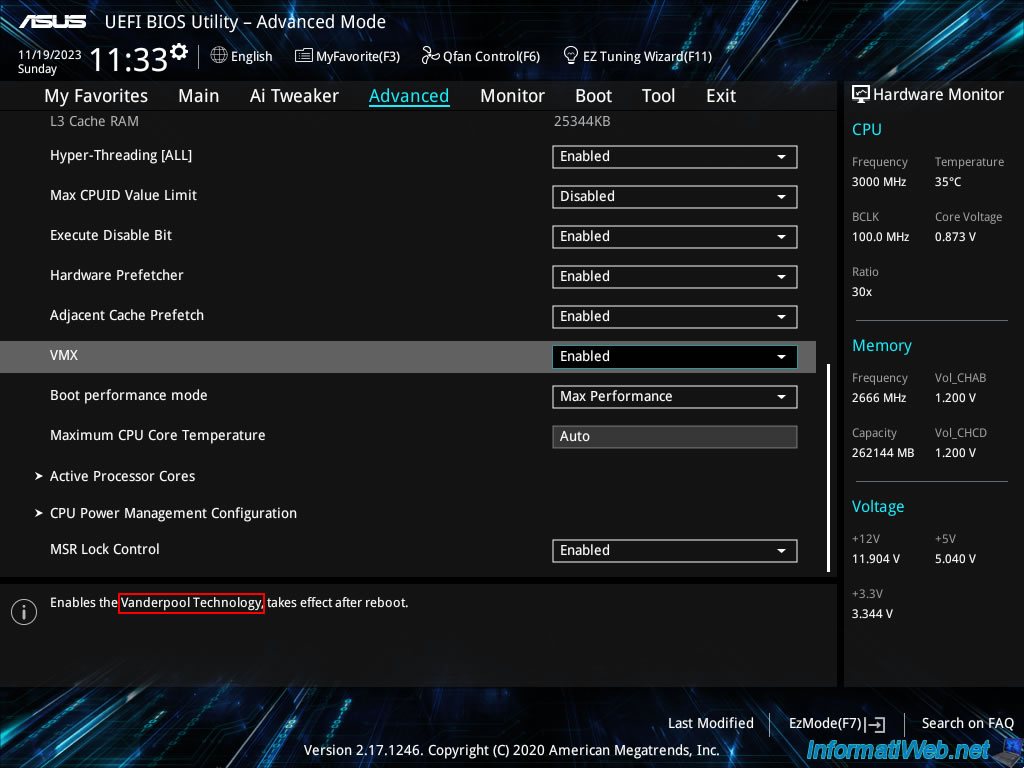1024x768 pixels.
Task: Launch Qfan Control(F6)
Action: coord(480,56)
